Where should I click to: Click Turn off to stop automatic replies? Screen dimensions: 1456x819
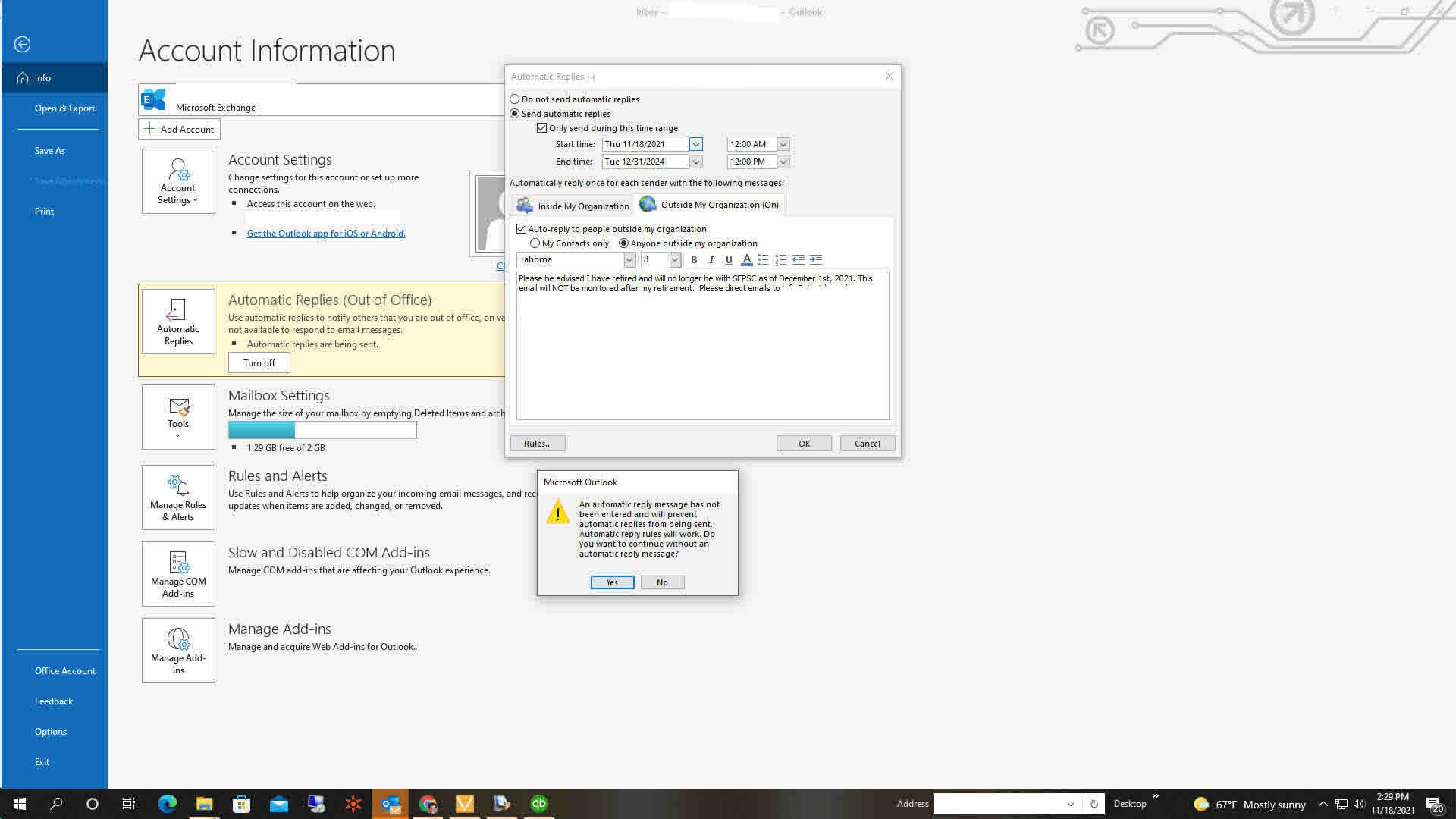tap(259, 362)
